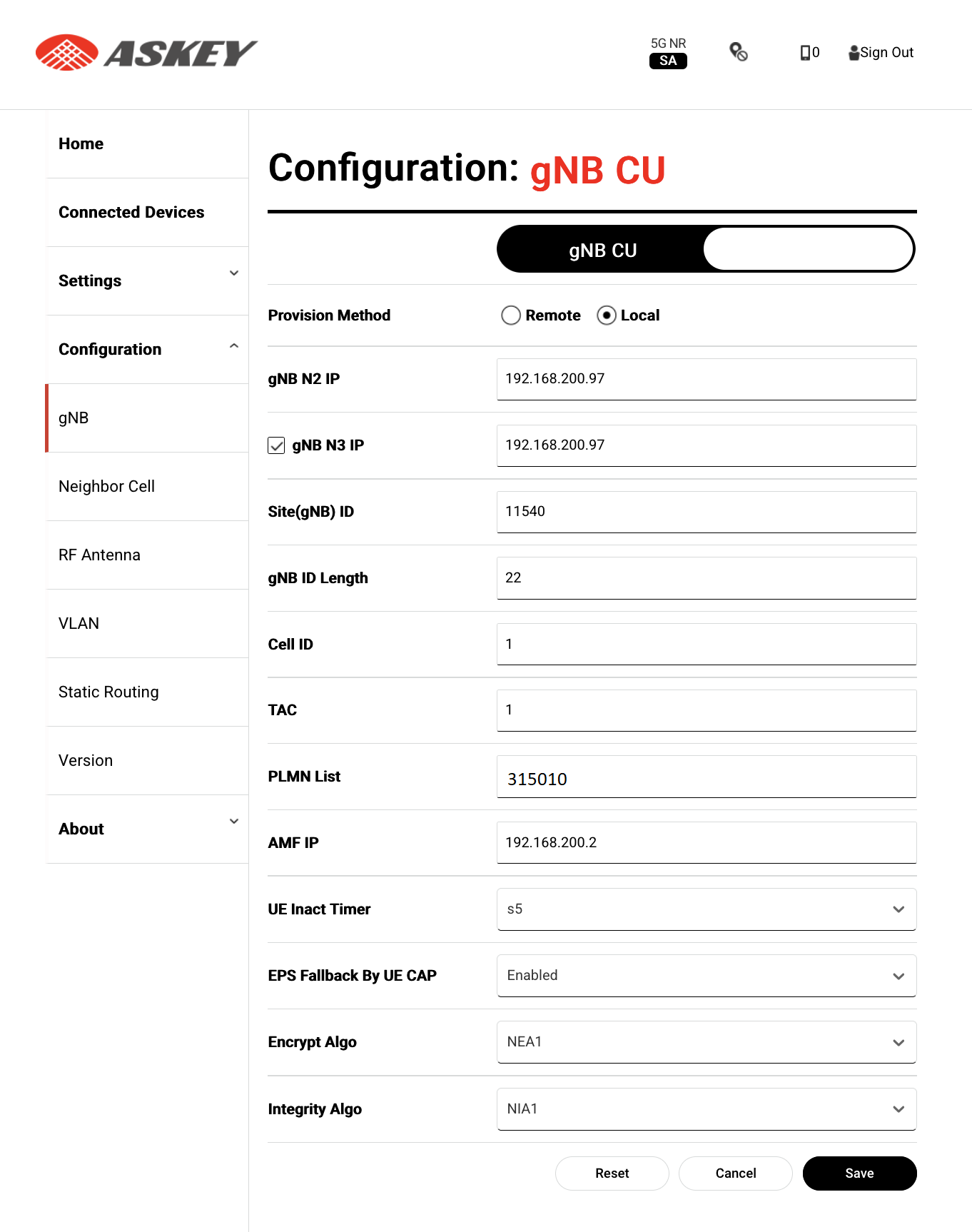Collapse the Configuration menu chevron
The width and height of the screenshot is (972, 1232).
click(233, 347)
